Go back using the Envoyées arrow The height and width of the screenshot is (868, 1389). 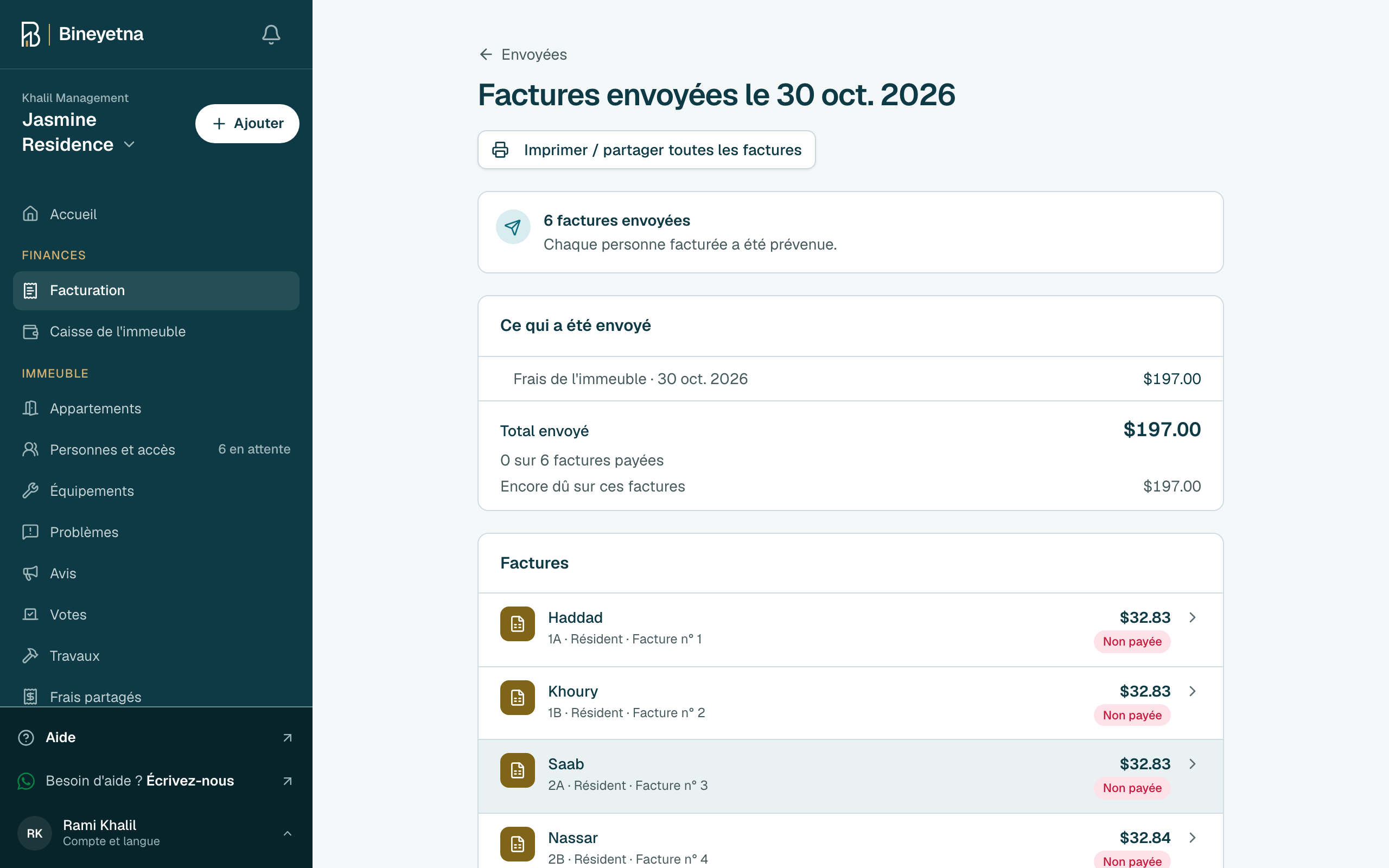pos(486,55)
